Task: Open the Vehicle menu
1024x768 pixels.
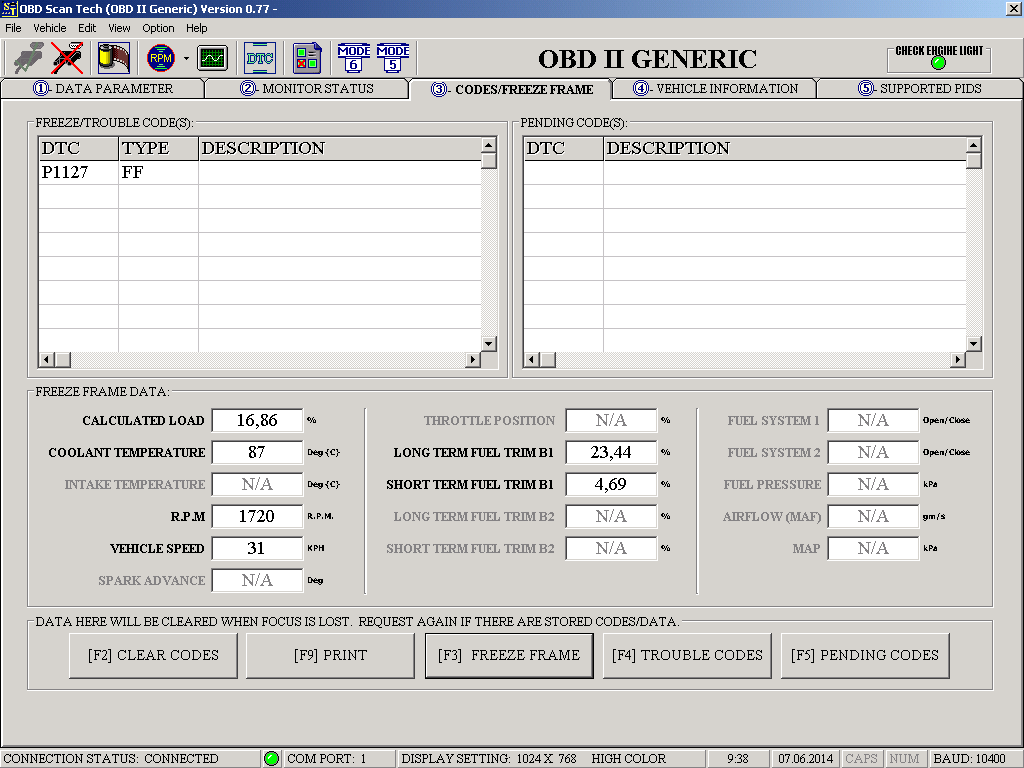Action: pos(50,28)
